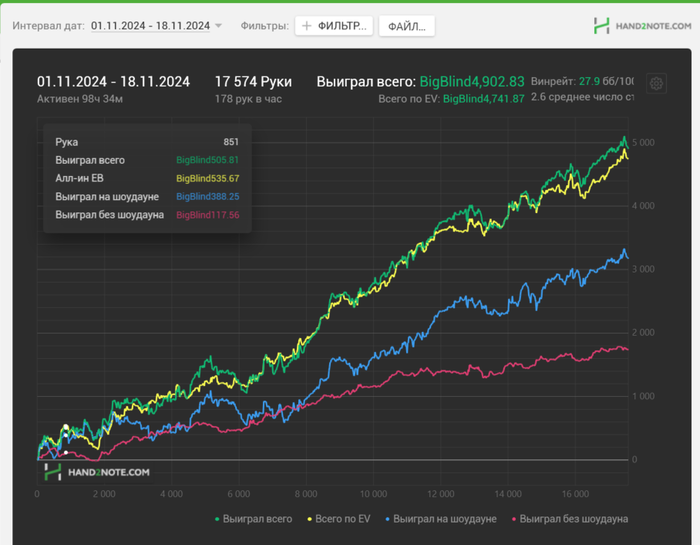Screen dimensions: 700x545
Task: Click the chart title '01.11.2024 - 18.11.2024'
Action: pos(113,82)
